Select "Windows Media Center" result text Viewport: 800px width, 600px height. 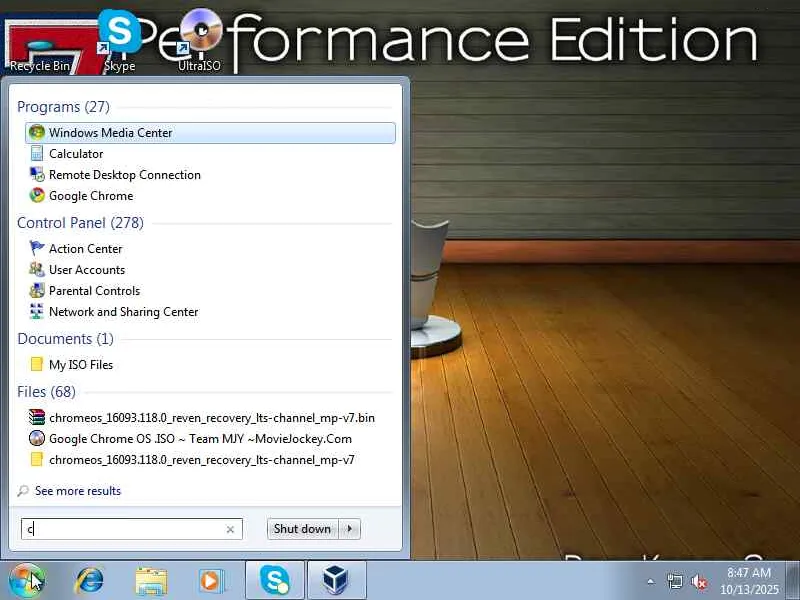(111, 133)
